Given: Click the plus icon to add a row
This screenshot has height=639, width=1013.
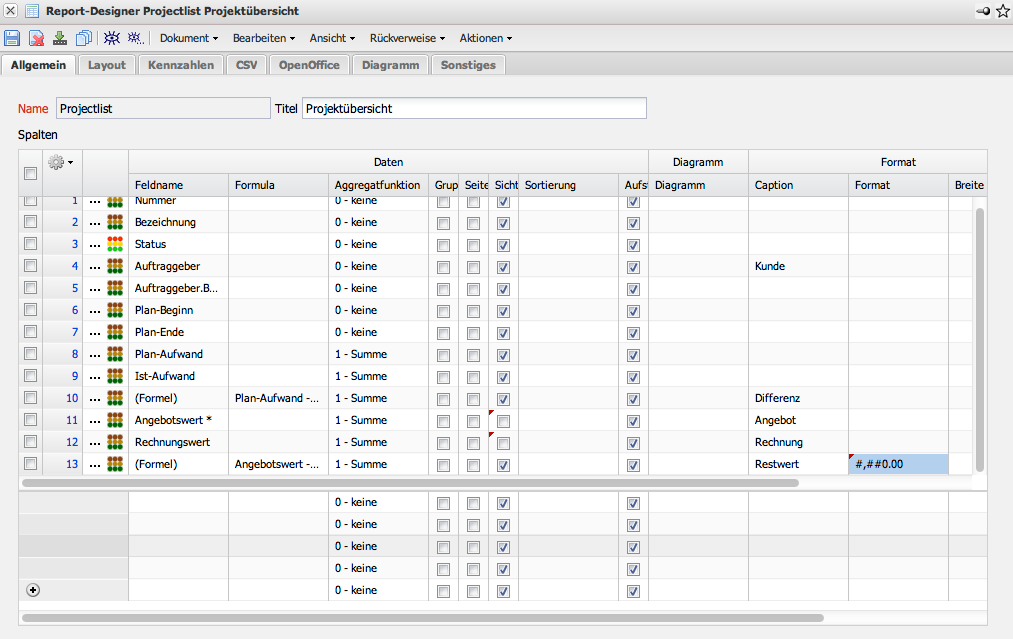Looking at the screenshot, I should point(32,590).
